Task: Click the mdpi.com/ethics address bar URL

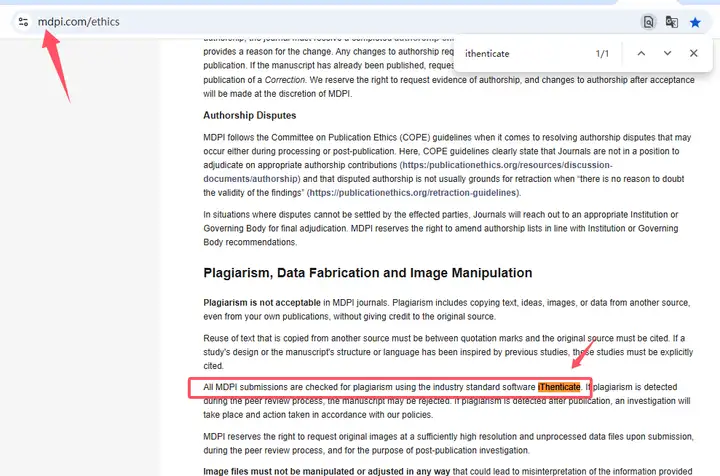Action: [x=79, y=22]
